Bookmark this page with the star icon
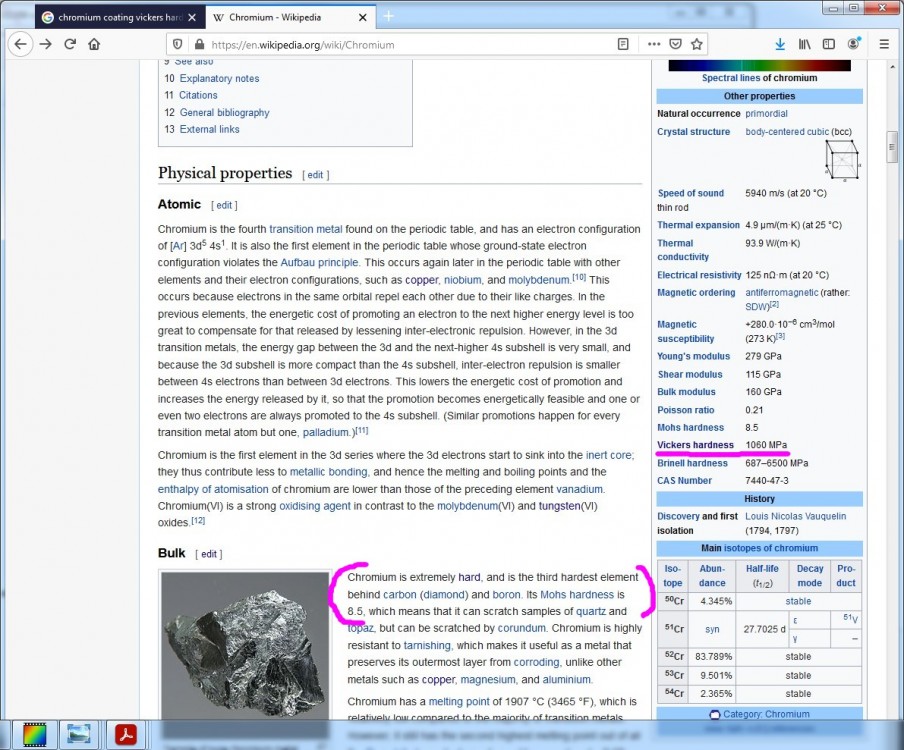The image size is (904, 750). (697, 44)
